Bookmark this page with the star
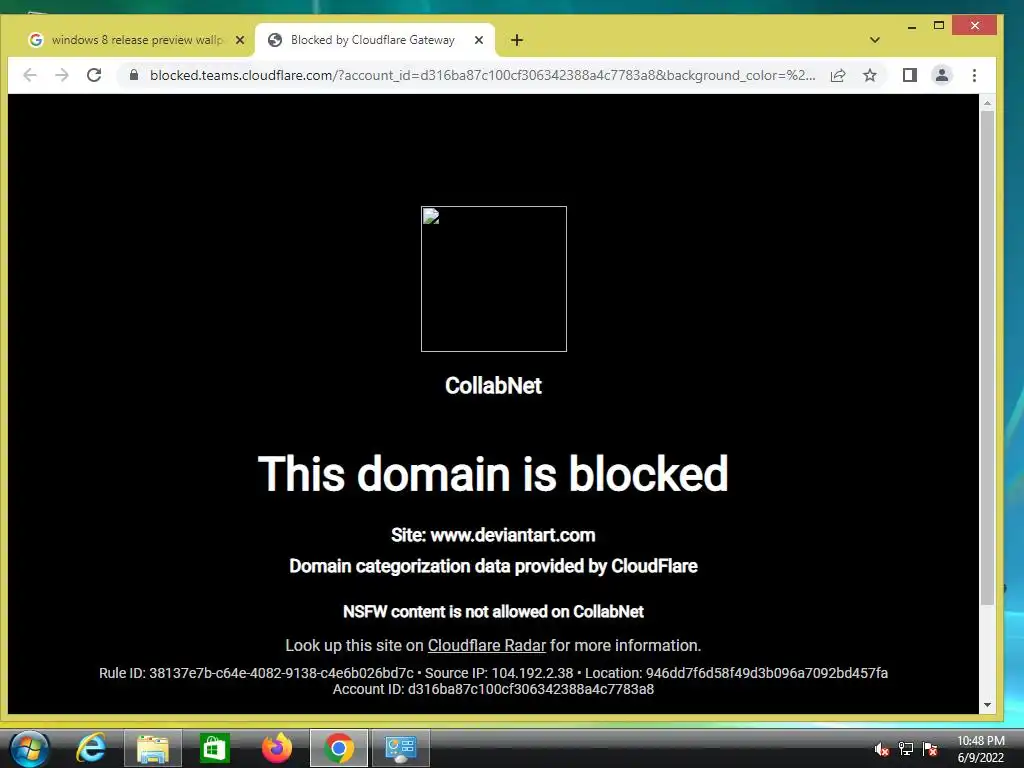Image resolution: width=1024 pixels, height=768 pixels. click(870, 75)
